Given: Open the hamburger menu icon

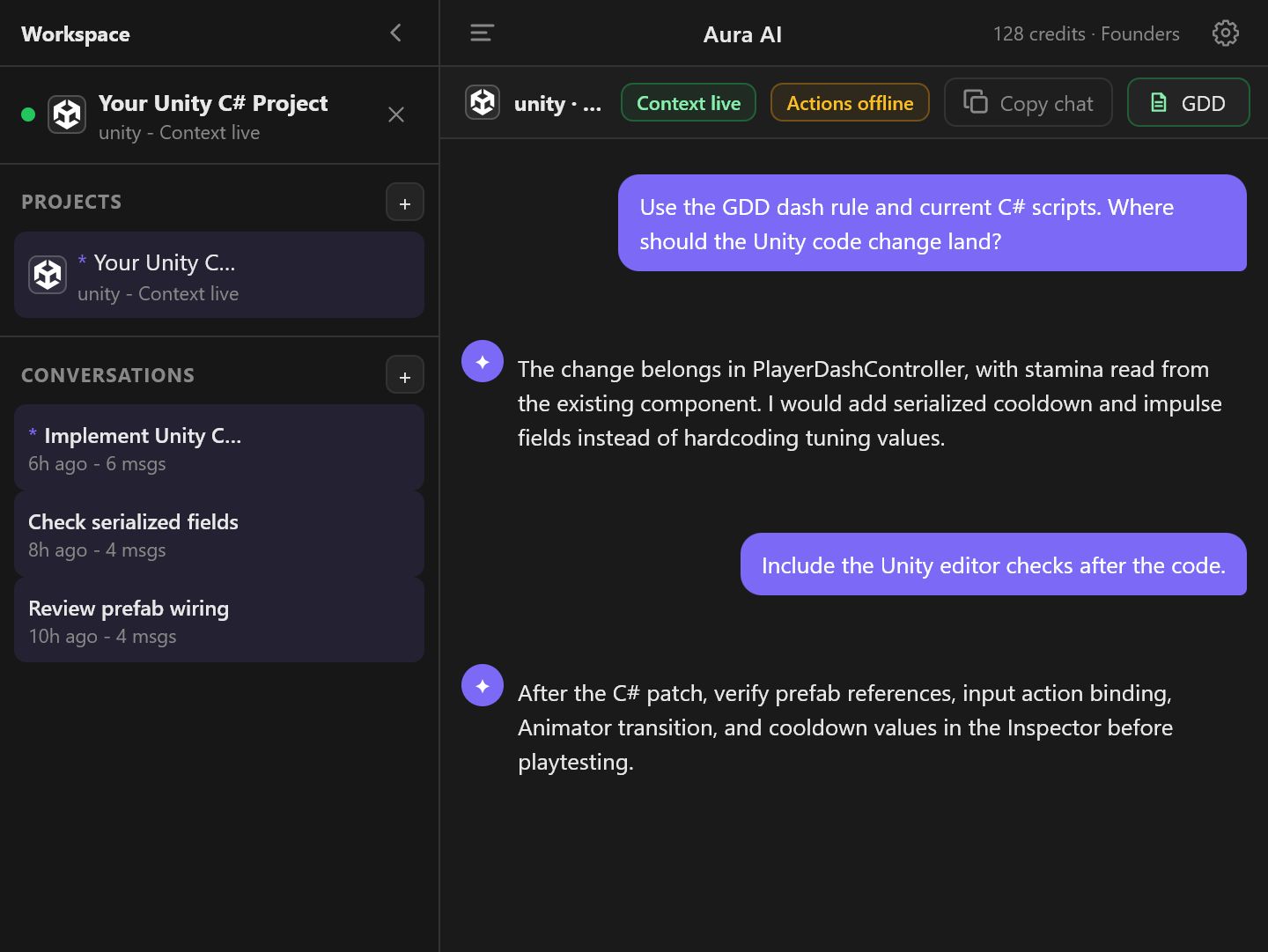Looking at the screenshot, I should tap(482, 33).
